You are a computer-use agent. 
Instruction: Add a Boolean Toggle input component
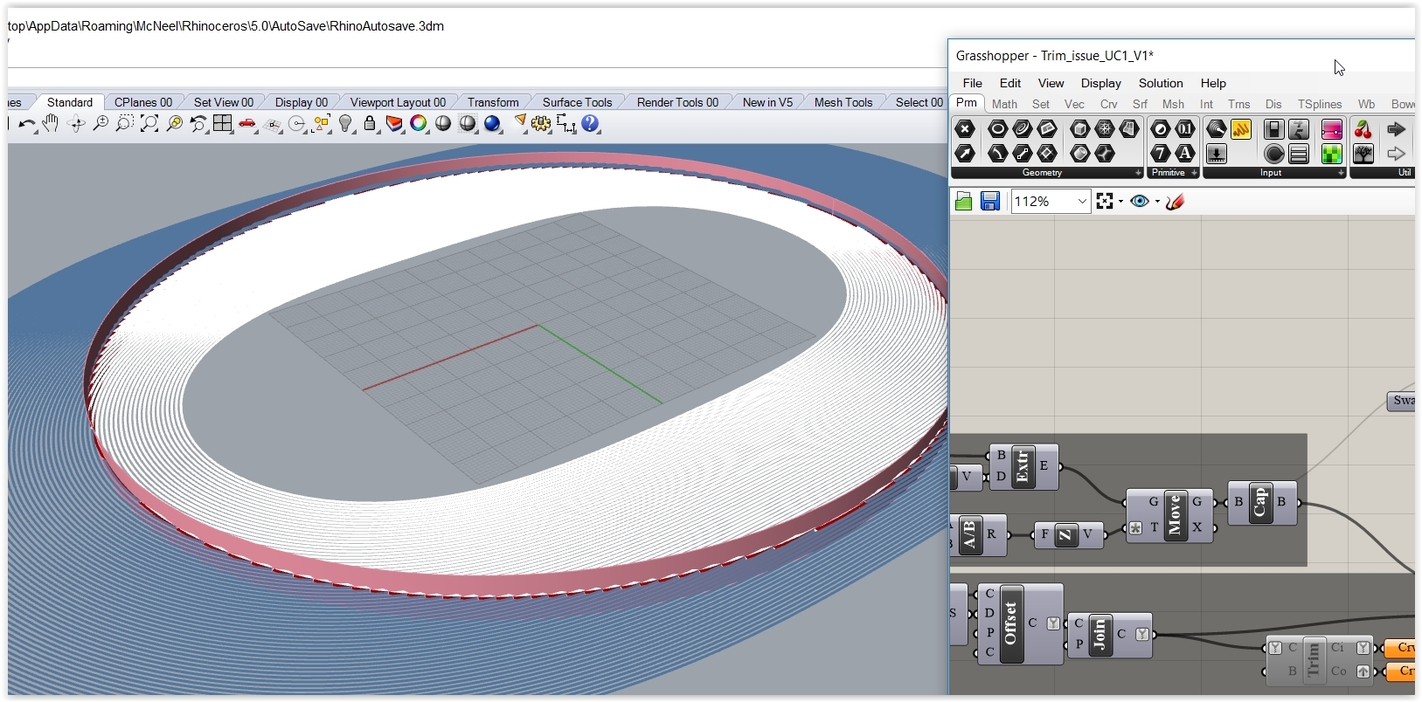pos(1274,129)
